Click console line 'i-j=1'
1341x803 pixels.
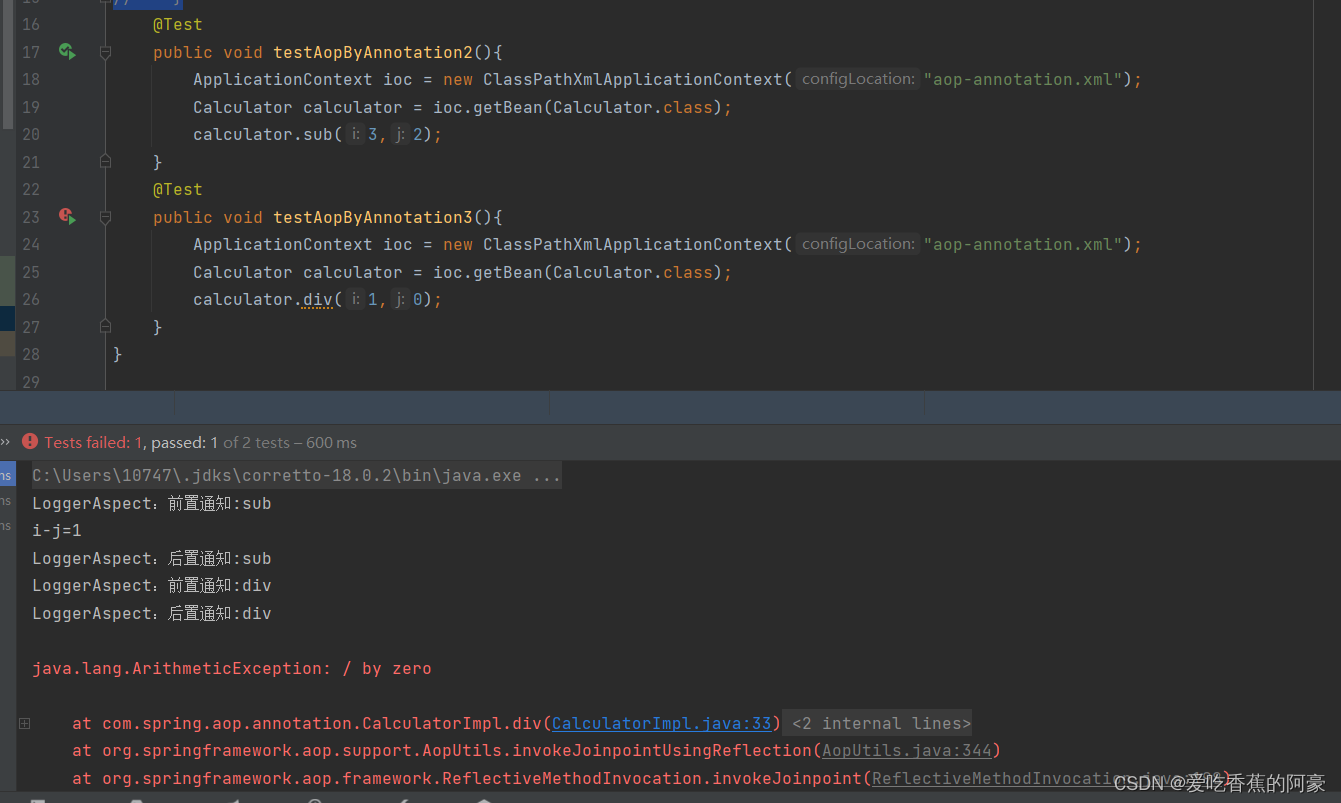click(57, 531)
